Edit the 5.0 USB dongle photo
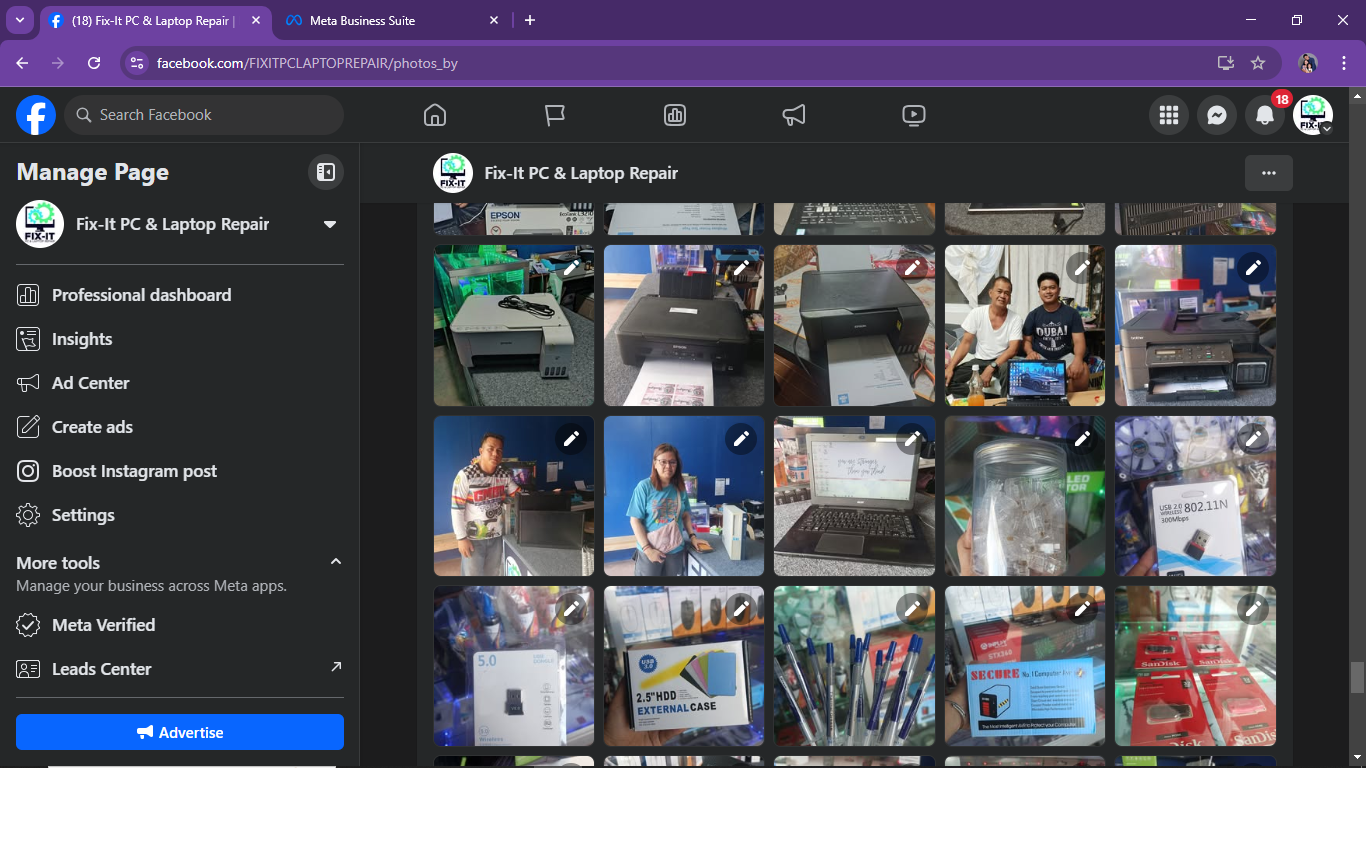The image size is (1366, 866). pos(571,608)
